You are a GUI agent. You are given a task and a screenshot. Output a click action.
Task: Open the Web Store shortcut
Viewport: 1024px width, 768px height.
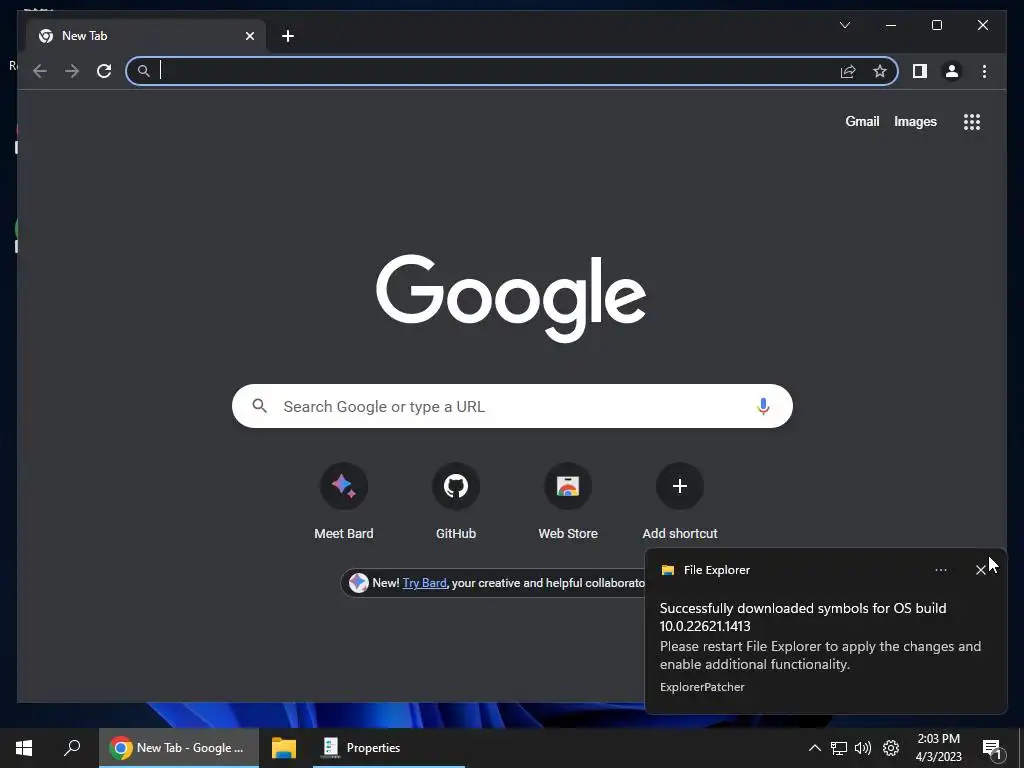tap(568, 501)
